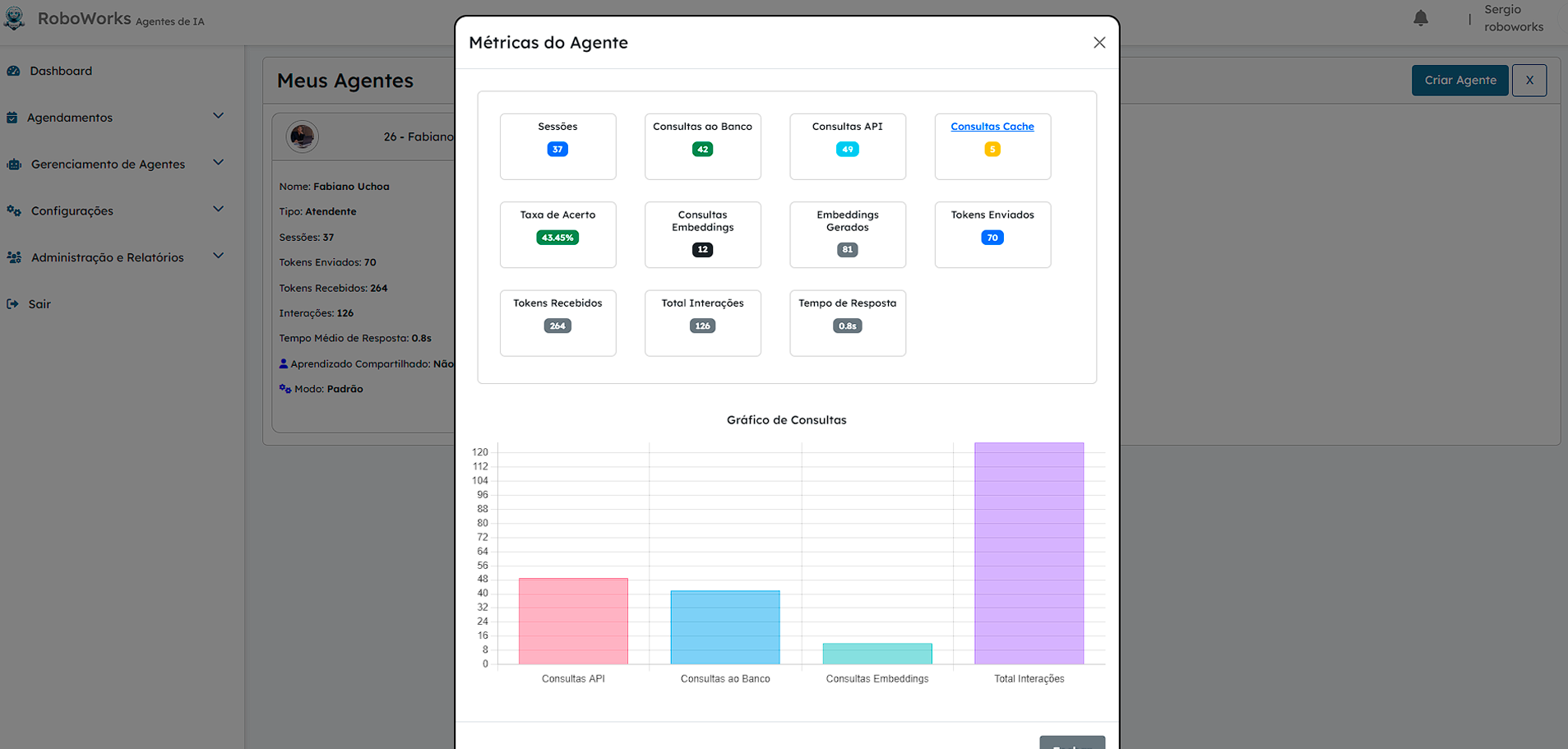Click the Sair logout icon
This screenshot has height=749, width=1568.
[x=12, y=304]
